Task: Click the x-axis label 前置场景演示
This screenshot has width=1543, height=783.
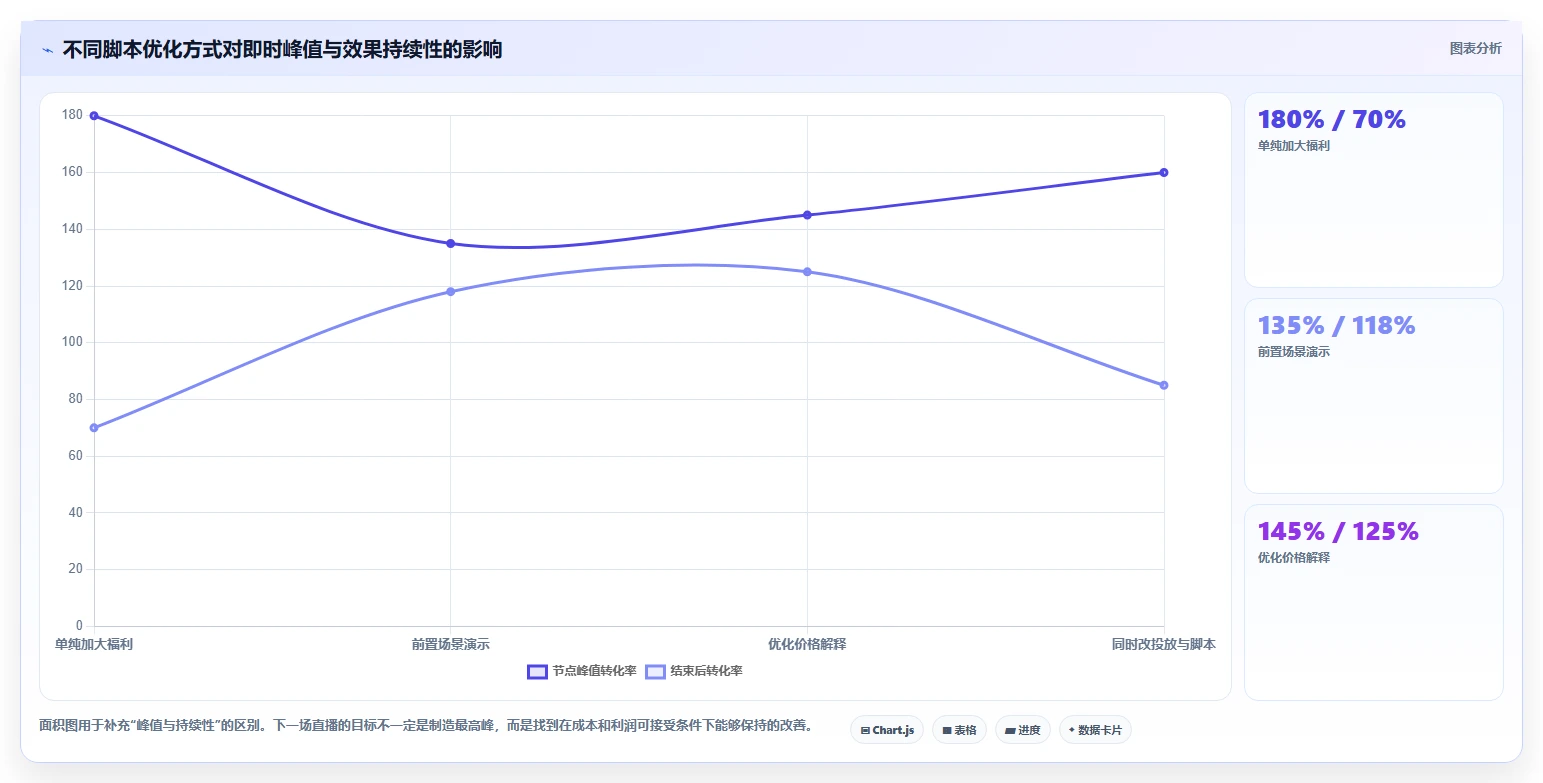Action: coord(451,644)
